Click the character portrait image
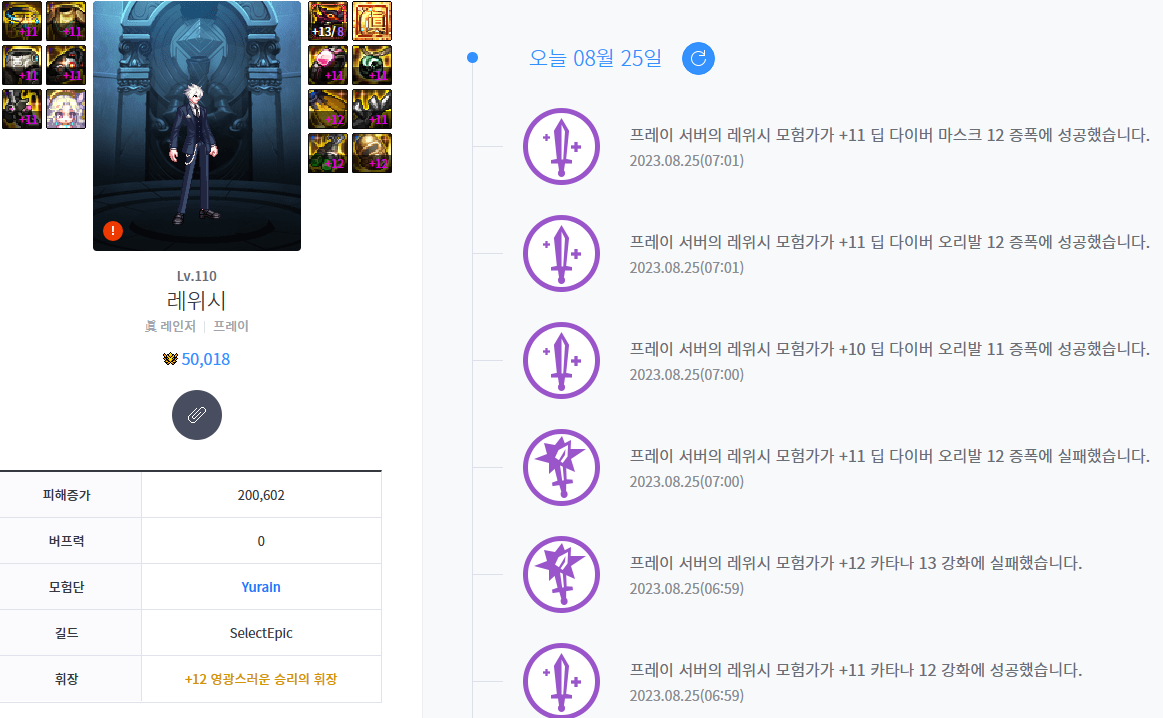Viewport: 1163px width, 718px height. (197, 125)
